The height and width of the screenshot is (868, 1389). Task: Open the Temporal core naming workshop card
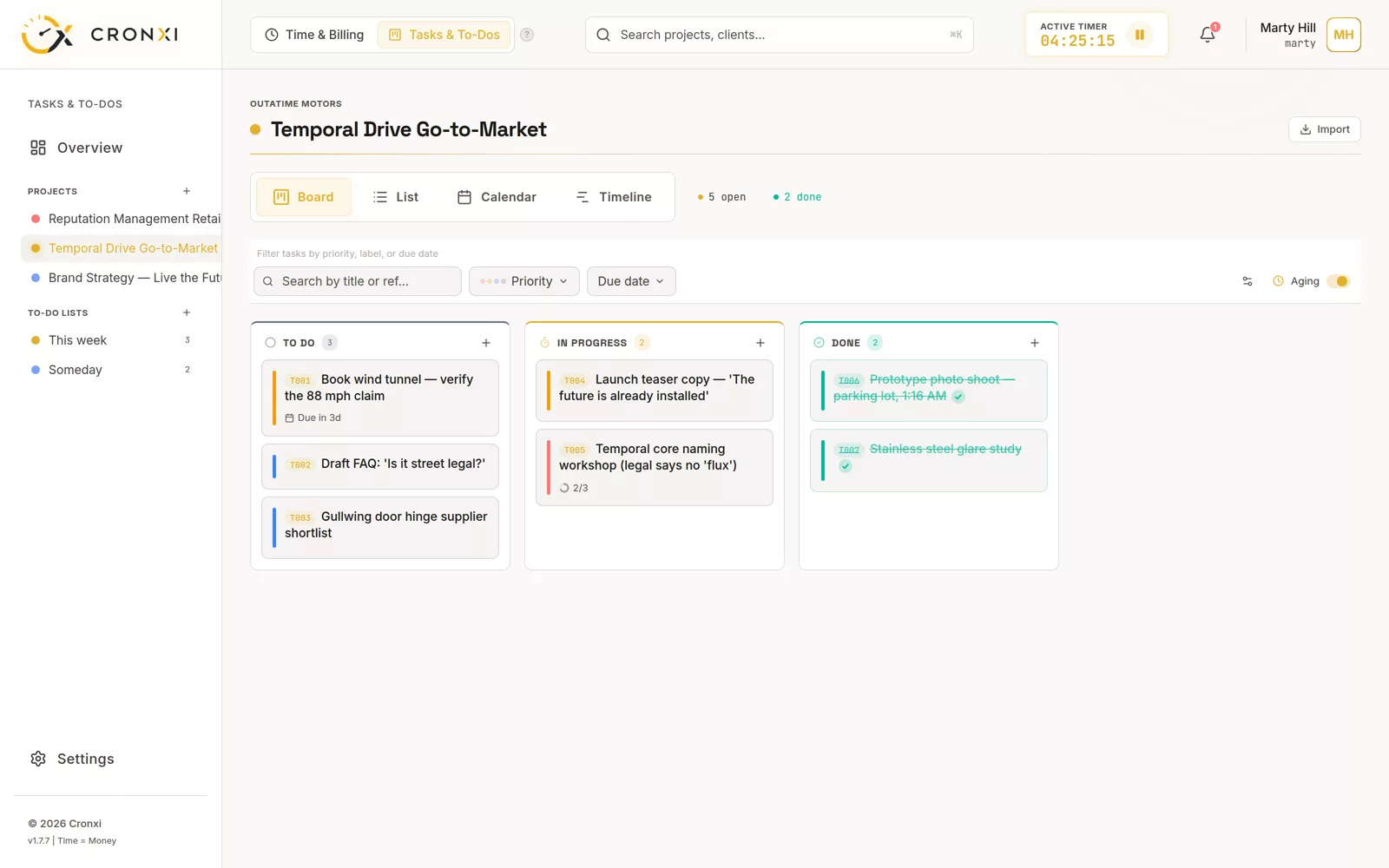655,467
